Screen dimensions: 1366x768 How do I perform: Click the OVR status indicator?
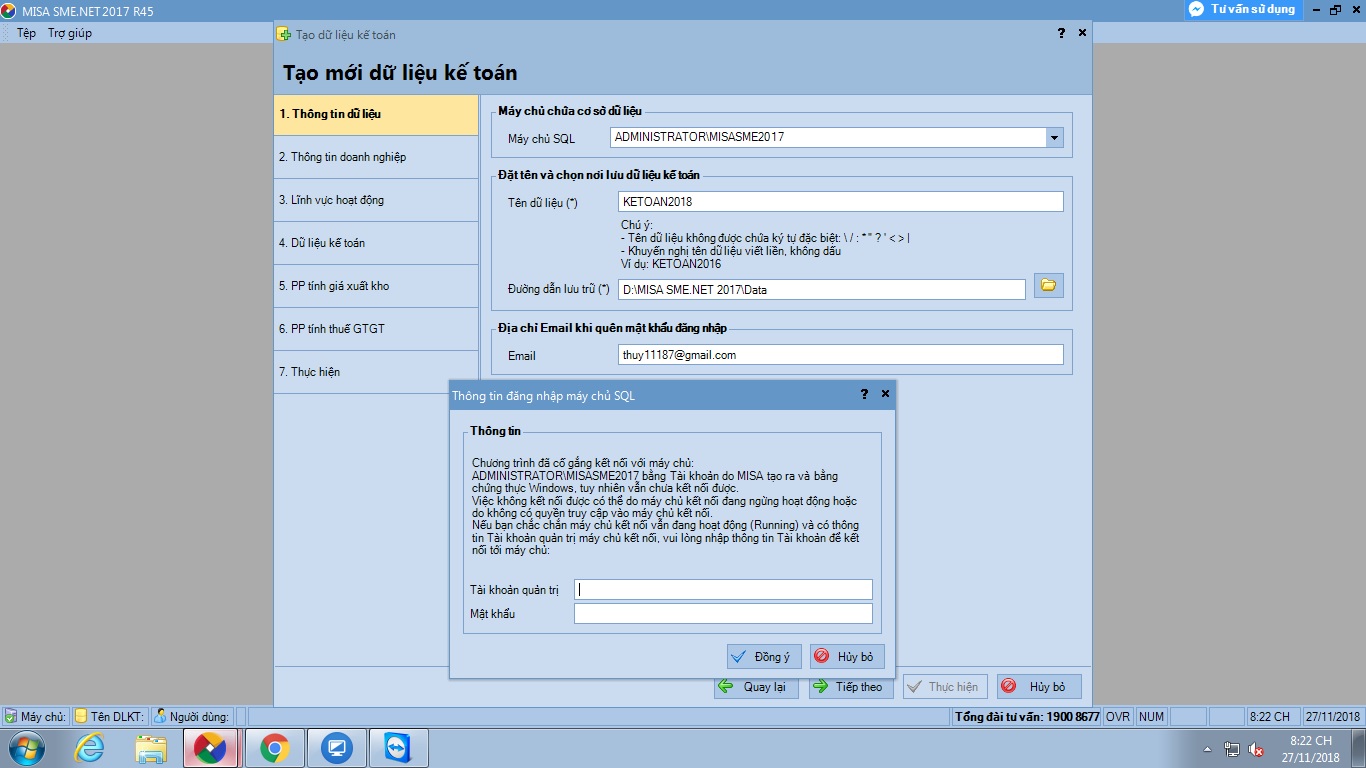(1118, 717)
